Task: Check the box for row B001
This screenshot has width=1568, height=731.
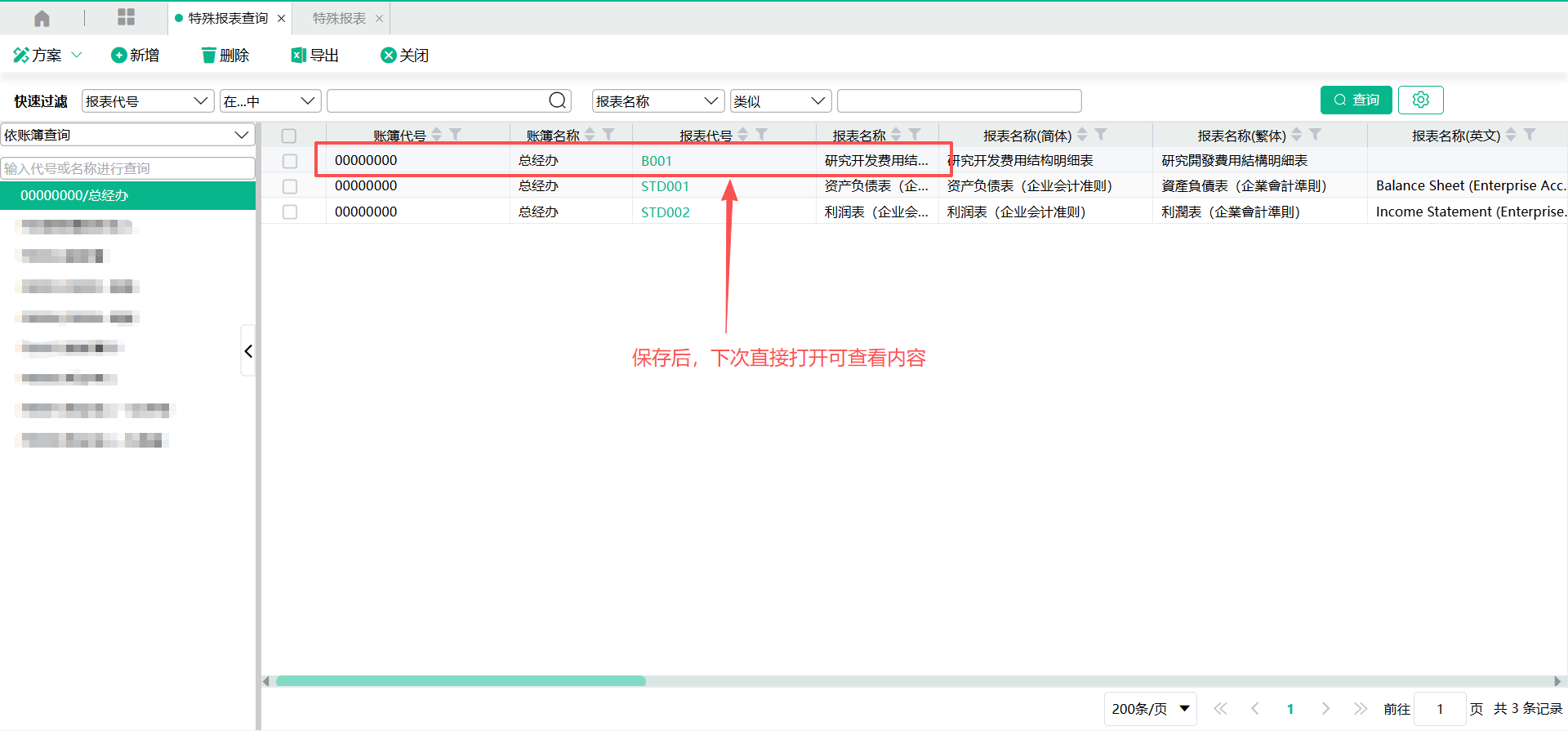Action: coord(290,161)
